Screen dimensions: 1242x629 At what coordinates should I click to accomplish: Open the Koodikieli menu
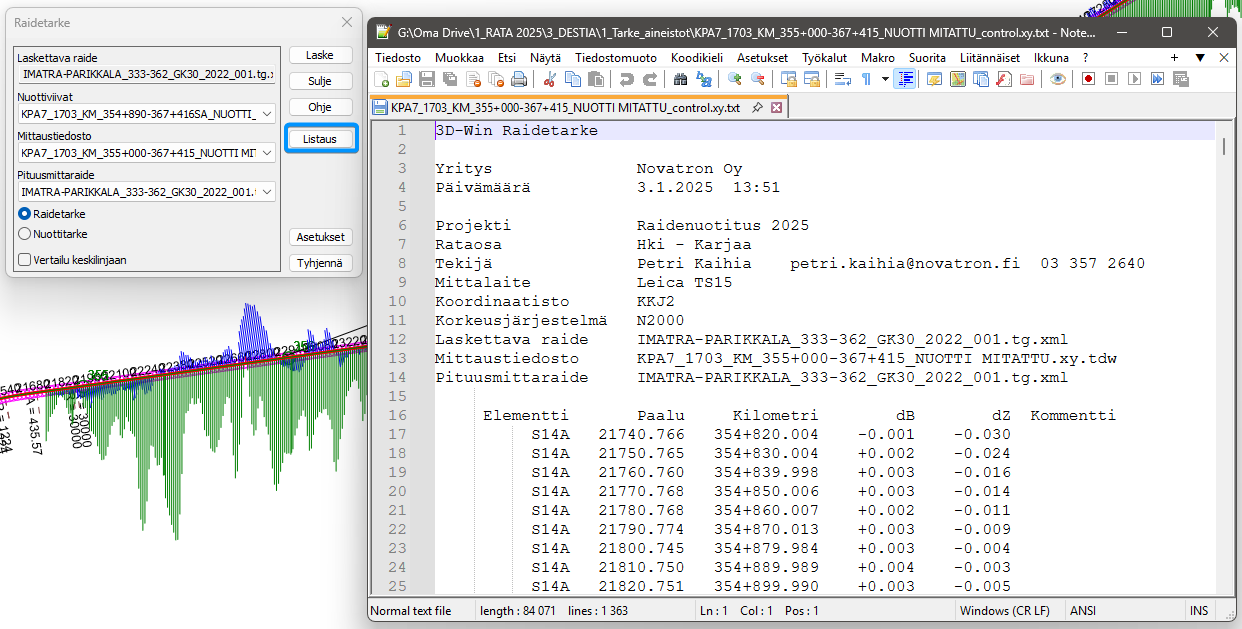click(696, 58)
